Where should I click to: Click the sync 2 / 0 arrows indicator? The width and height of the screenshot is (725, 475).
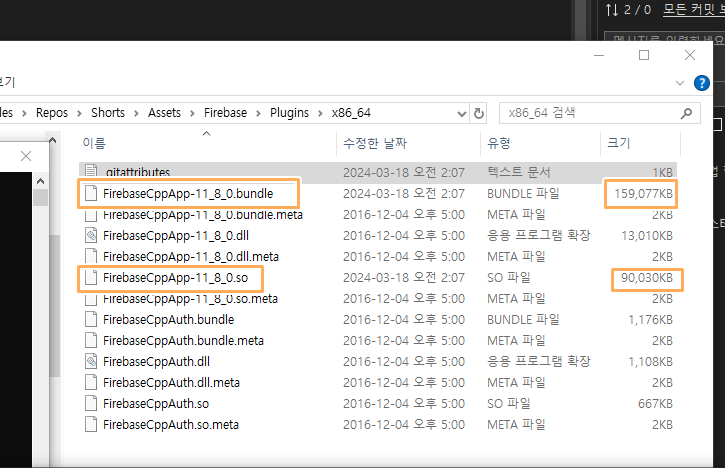tap(628, 10)
